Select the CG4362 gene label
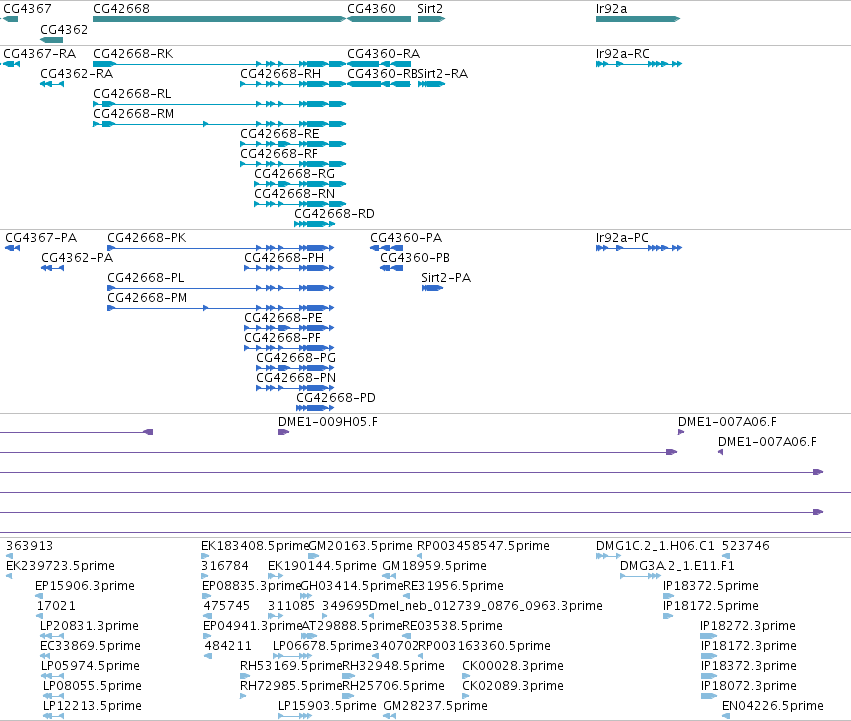Image resolution: width=851 pixels, height=721 pixels. pos(64,29)
